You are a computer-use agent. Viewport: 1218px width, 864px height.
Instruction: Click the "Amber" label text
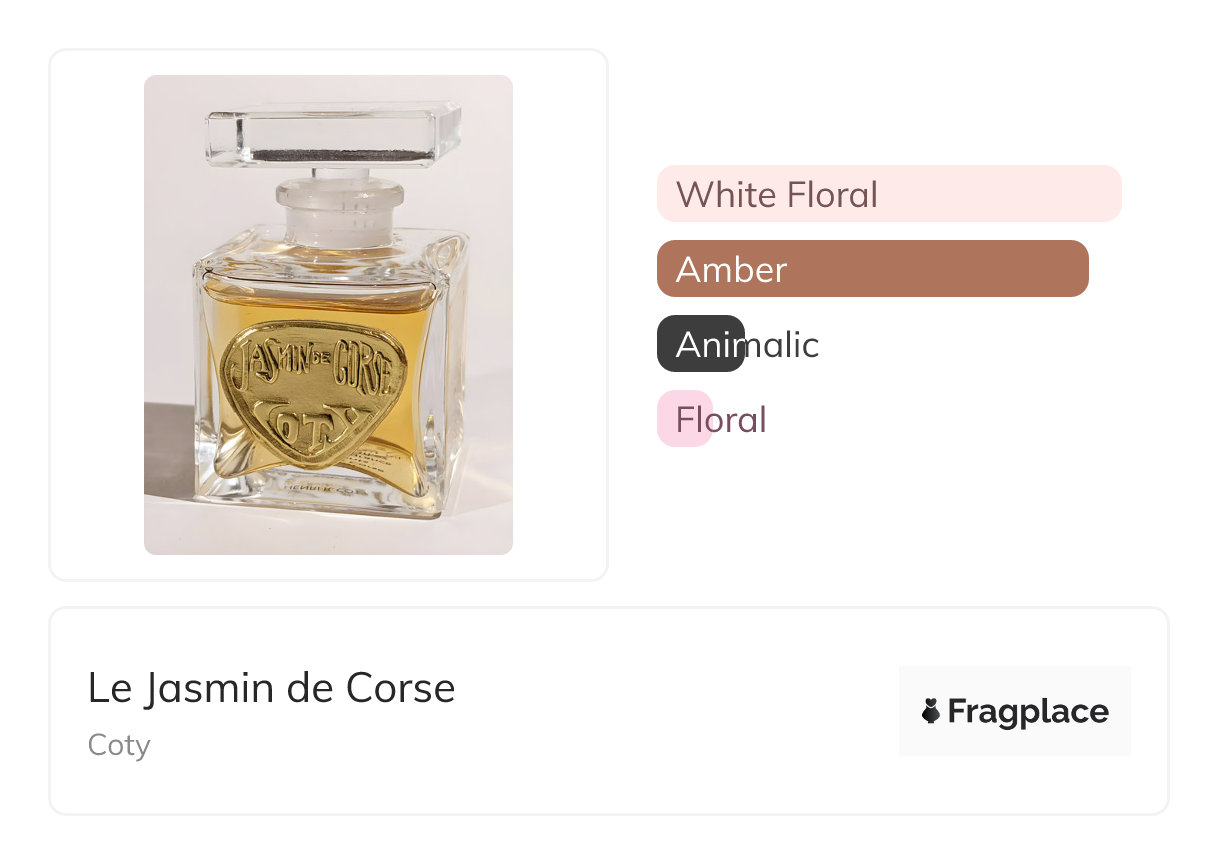pyautogui.click(x=731, y=269)
